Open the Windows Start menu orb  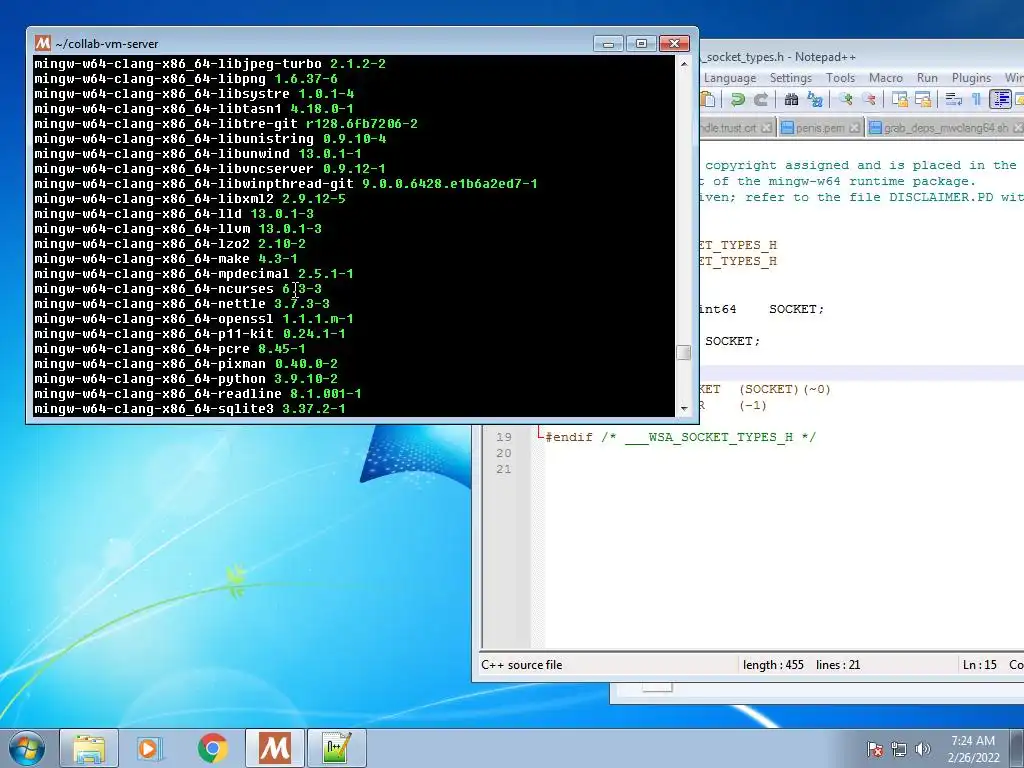(x=27, y=748)
